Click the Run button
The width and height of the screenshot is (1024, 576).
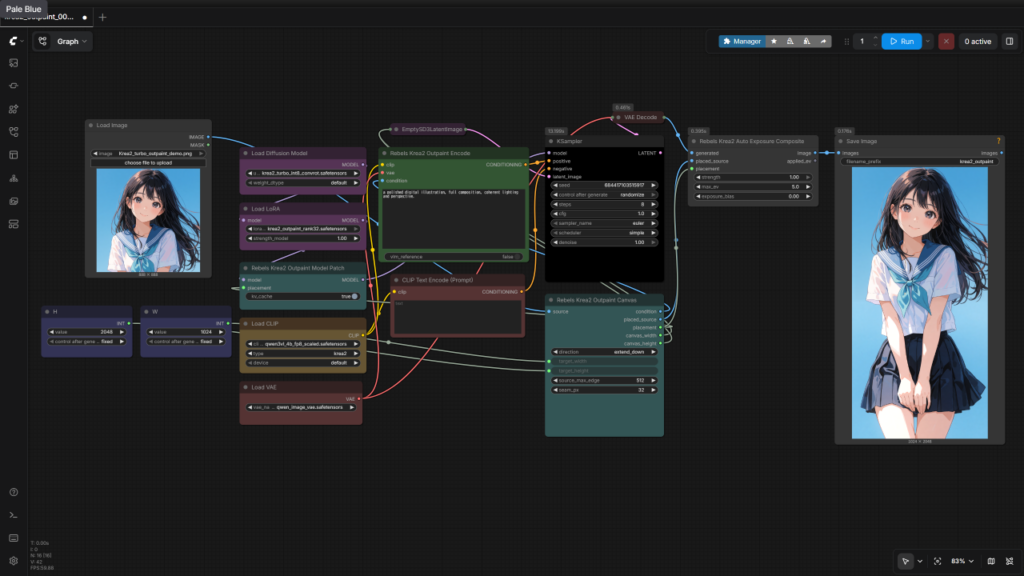(902, 41)
